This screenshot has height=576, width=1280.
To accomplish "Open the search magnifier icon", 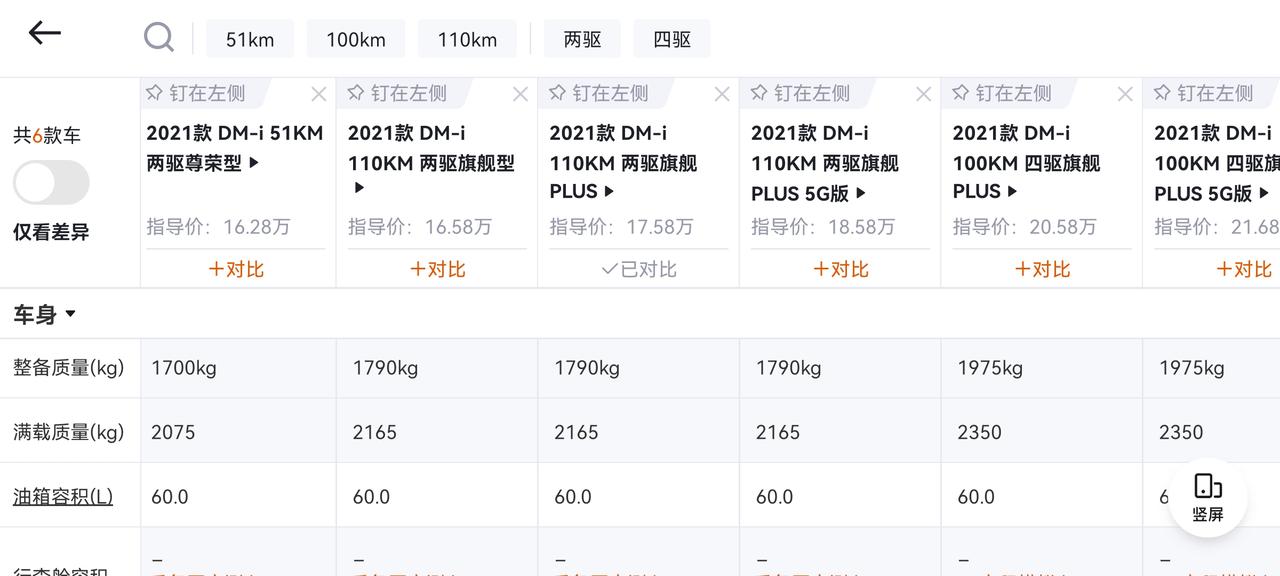I will pyautogui.click(x=159, y=38).
